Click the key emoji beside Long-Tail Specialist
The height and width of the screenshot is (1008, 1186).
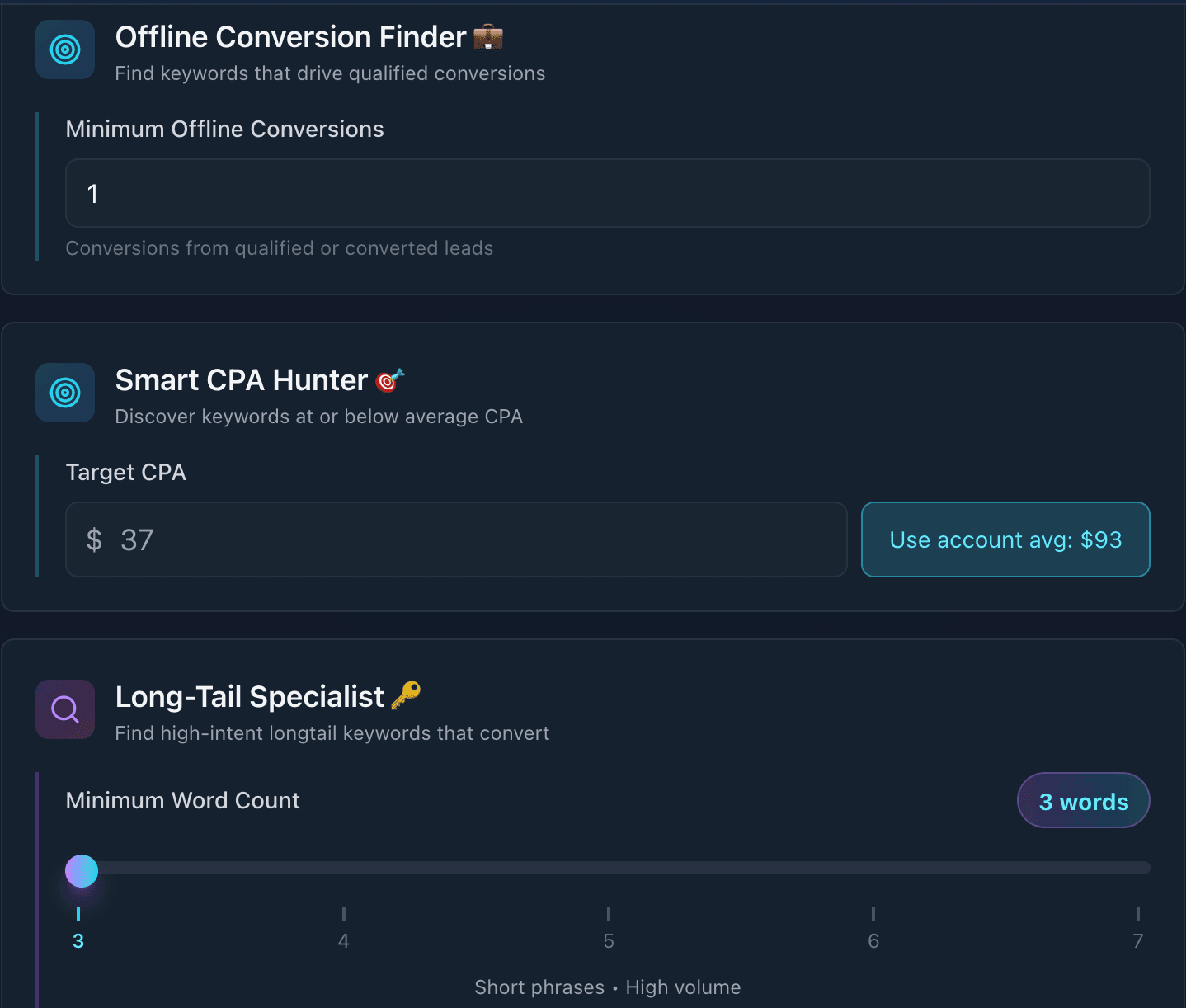pyautogui.click(x=406, y=695)
